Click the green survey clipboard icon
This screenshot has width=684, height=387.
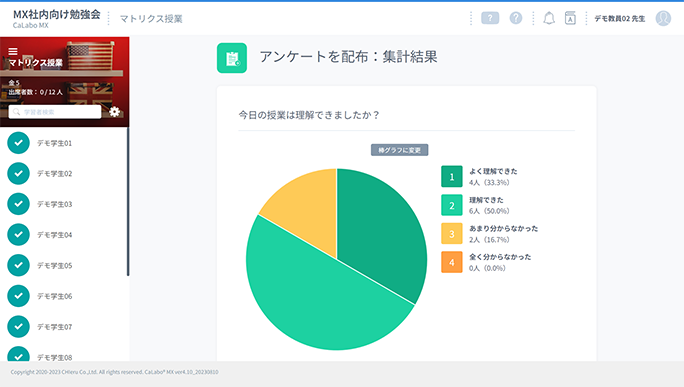point(232,58)
